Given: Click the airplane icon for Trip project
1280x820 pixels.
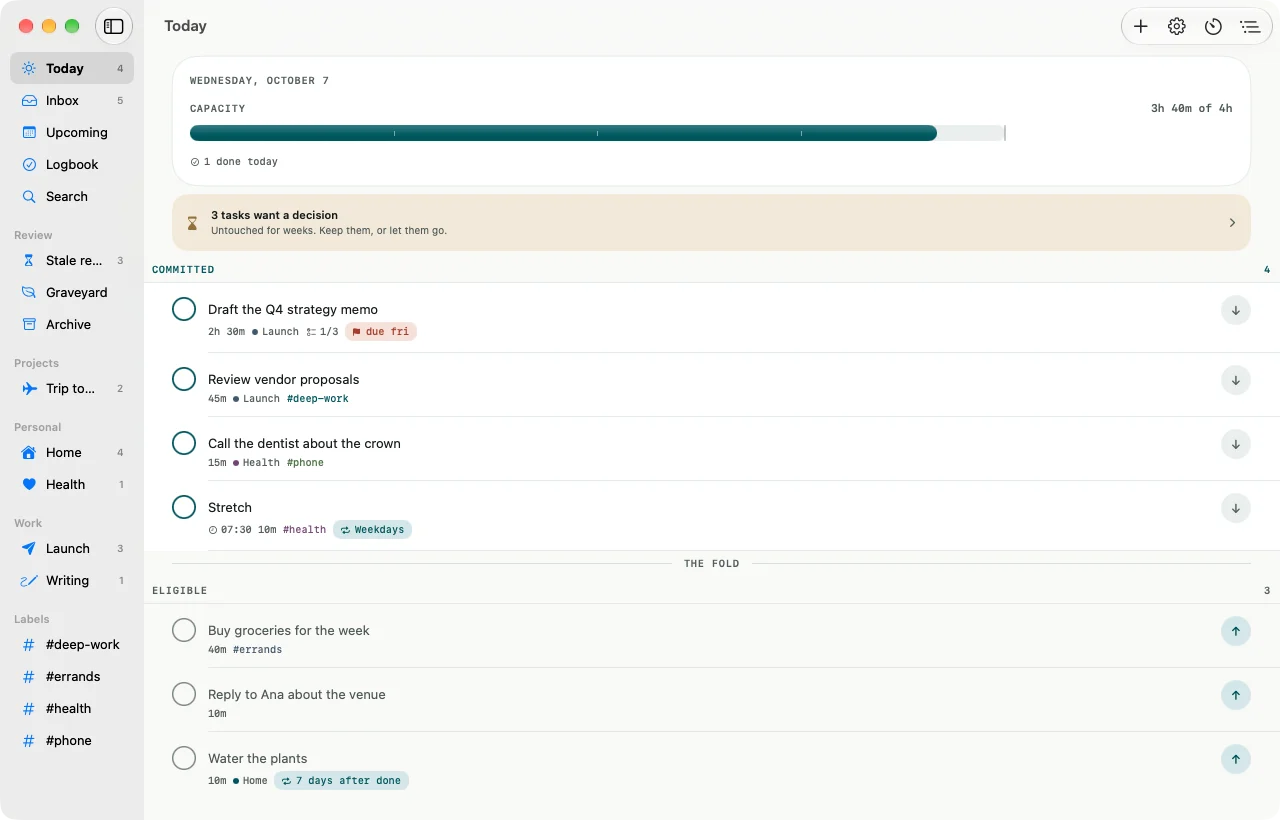Looking at the screenshot, I should pyautogui.click(x=29, y=388).
